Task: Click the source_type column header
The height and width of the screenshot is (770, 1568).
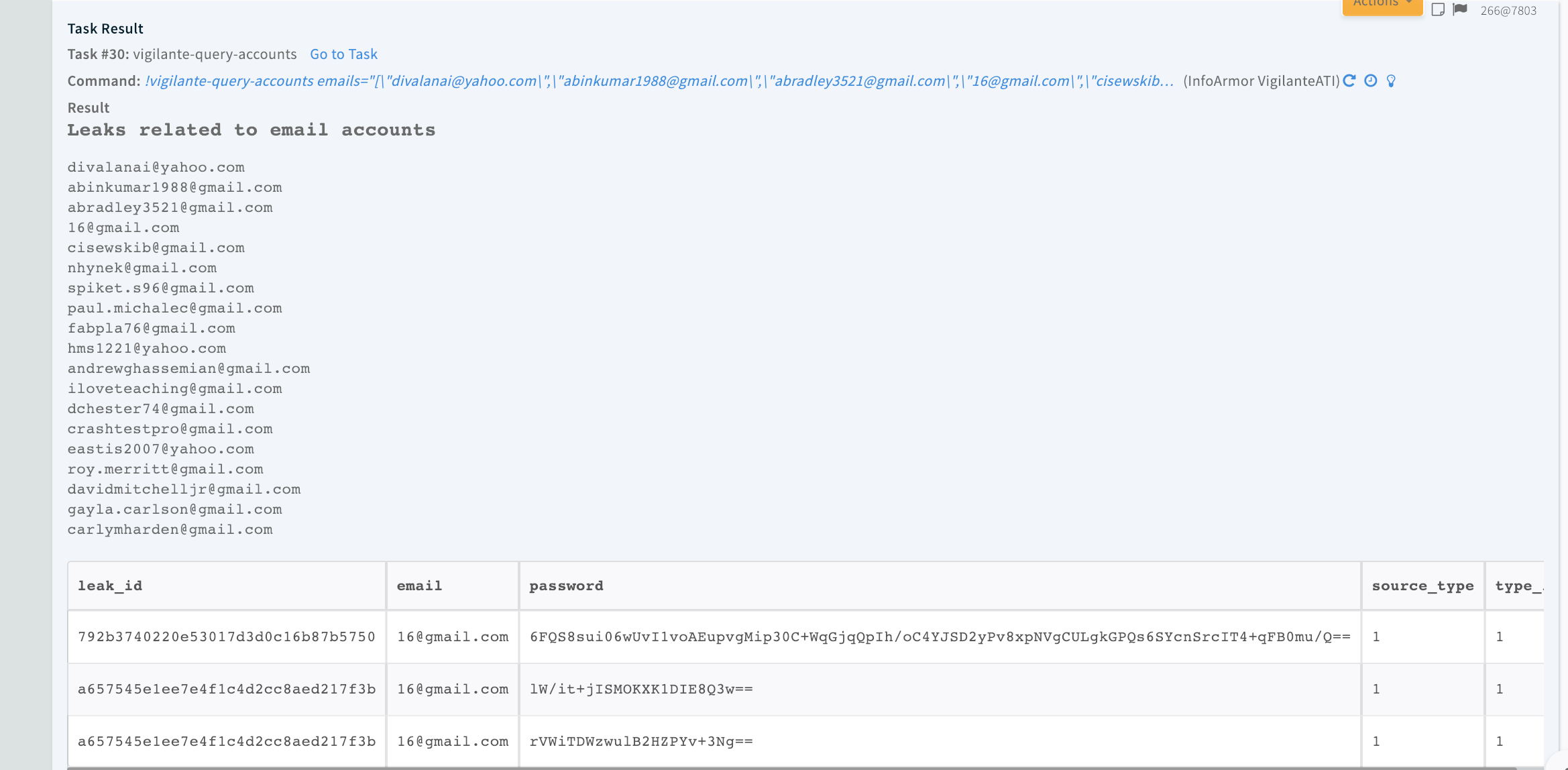Action: (x=1422, y=586)
